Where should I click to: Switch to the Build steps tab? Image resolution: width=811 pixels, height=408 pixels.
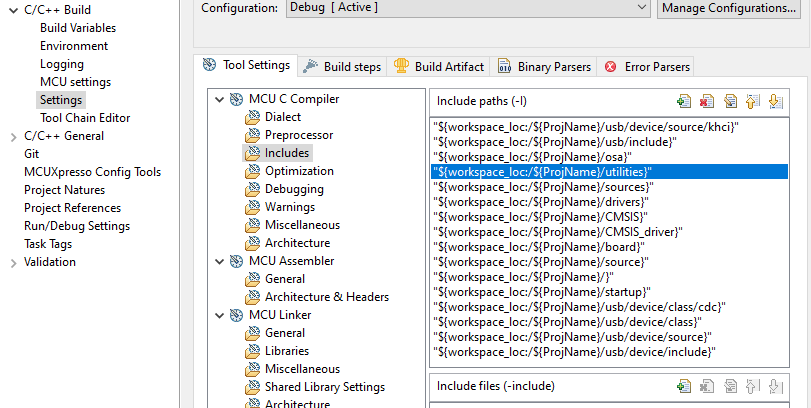[x=342, y=67]
